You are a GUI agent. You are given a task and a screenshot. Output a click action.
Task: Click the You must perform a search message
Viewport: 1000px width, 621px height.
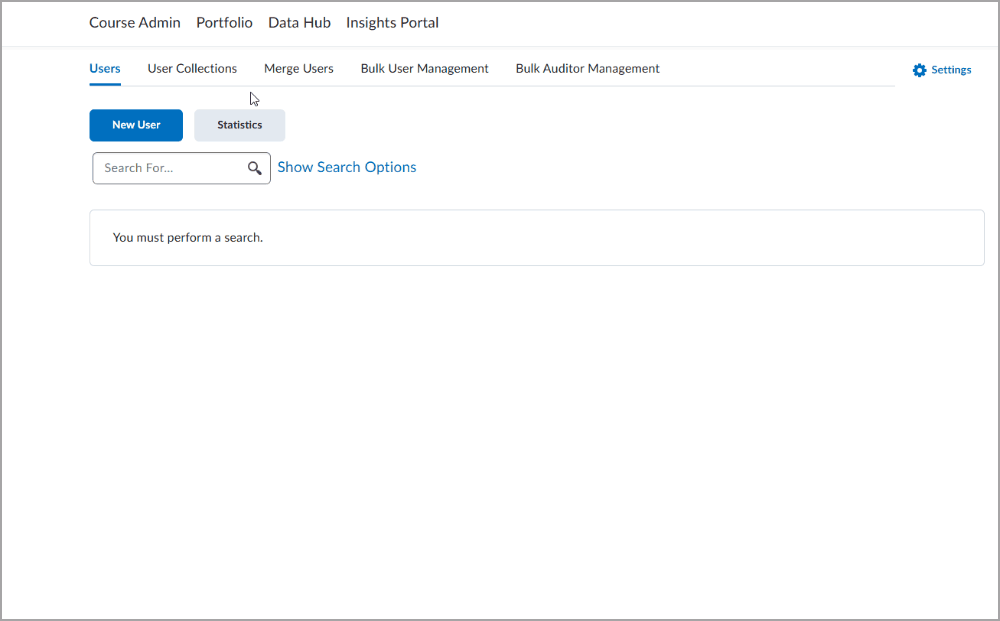click(187, 237)
